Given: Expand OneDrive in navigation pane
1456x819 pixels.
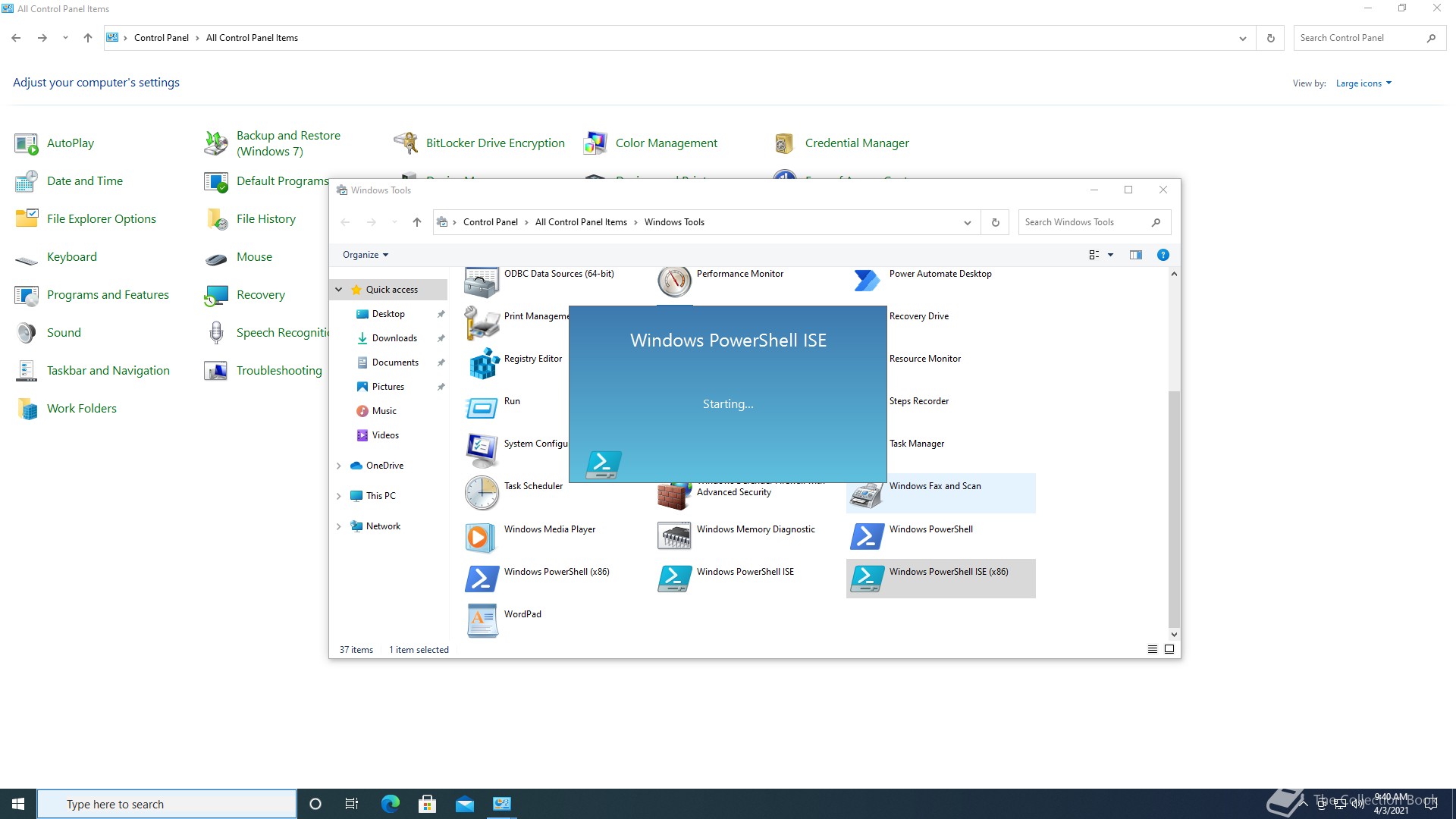Looking at the screenshot, I should pyautogui.click(x=338, y=466).
